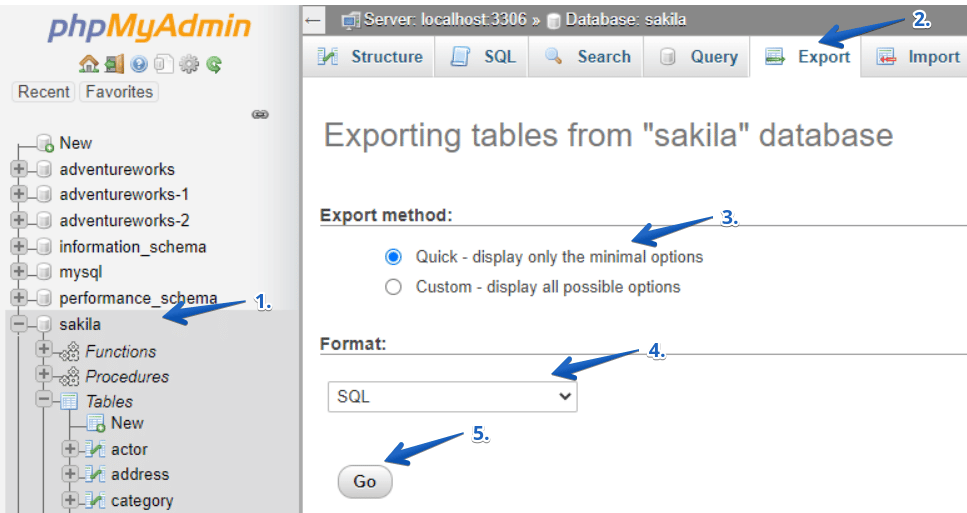Expand the adventureworks-1 database node

(x=19, y=194)
